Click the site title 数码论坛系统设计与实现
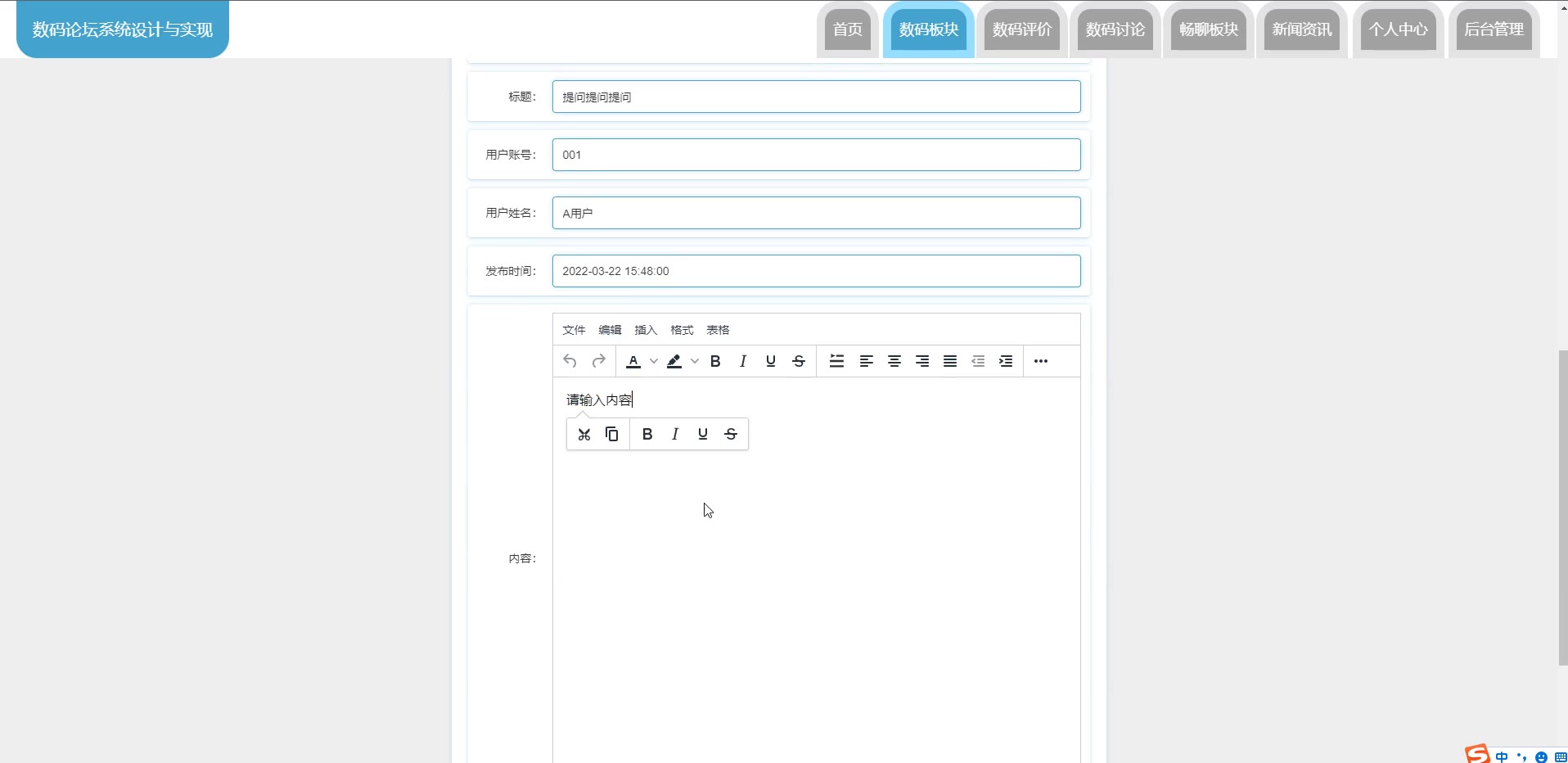Viewport: 1568px width, 763px height. pyautogui.click(x=123, y=29)
